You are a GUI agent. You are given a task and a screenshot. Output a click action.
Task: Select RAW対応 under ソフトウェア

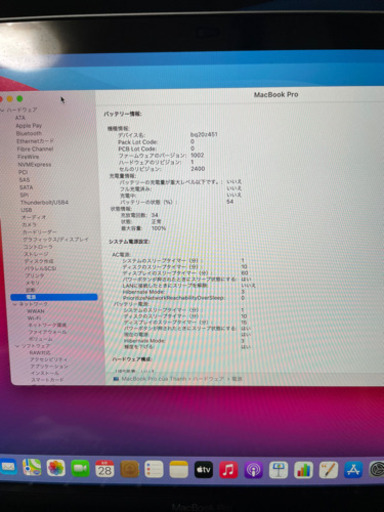pyautogui.click(x=40, y=353)
